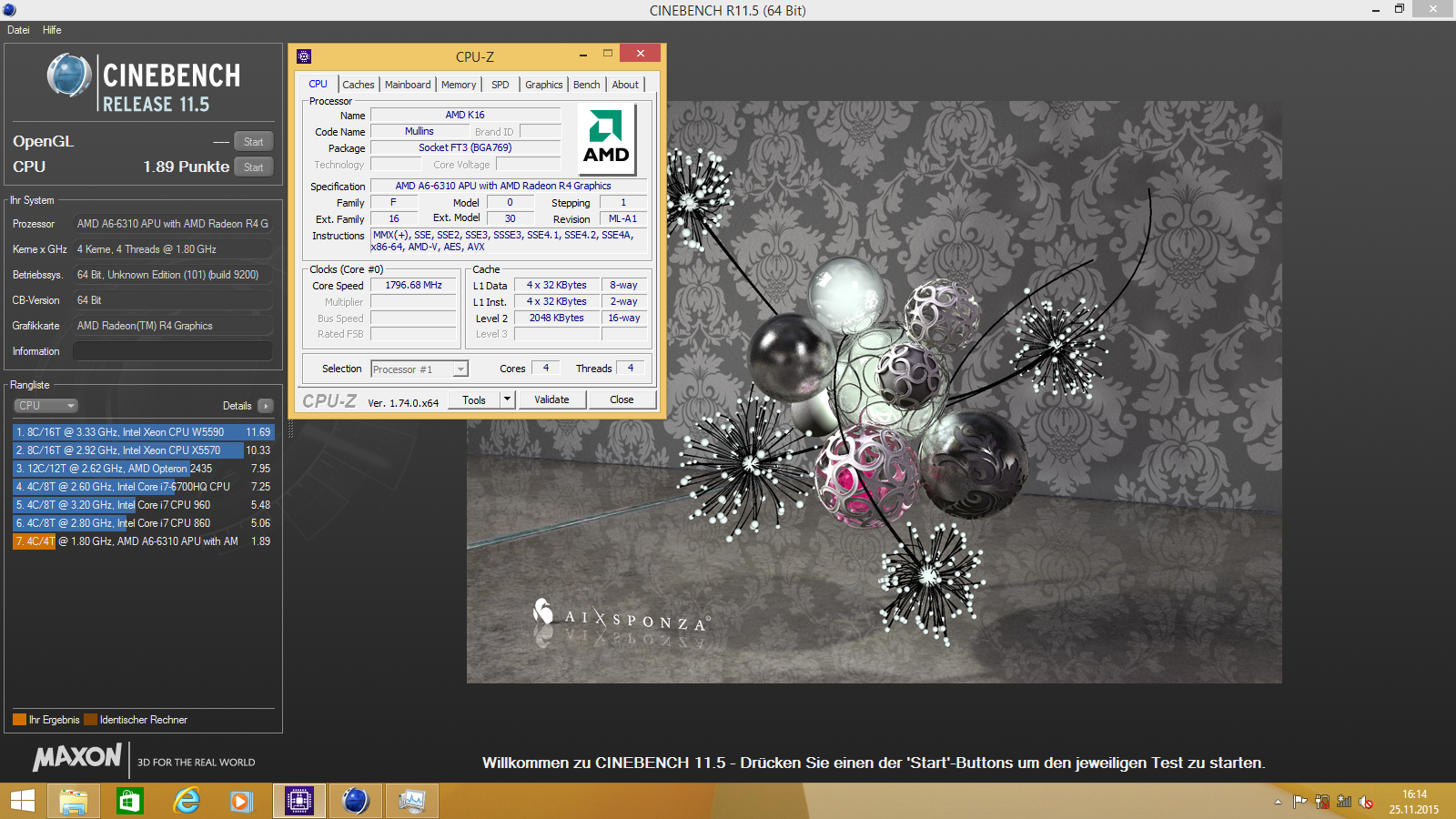1456x819 pixels.
Task: Switch to the Bench tab in CPU-Z
Action: click(587, 85)
